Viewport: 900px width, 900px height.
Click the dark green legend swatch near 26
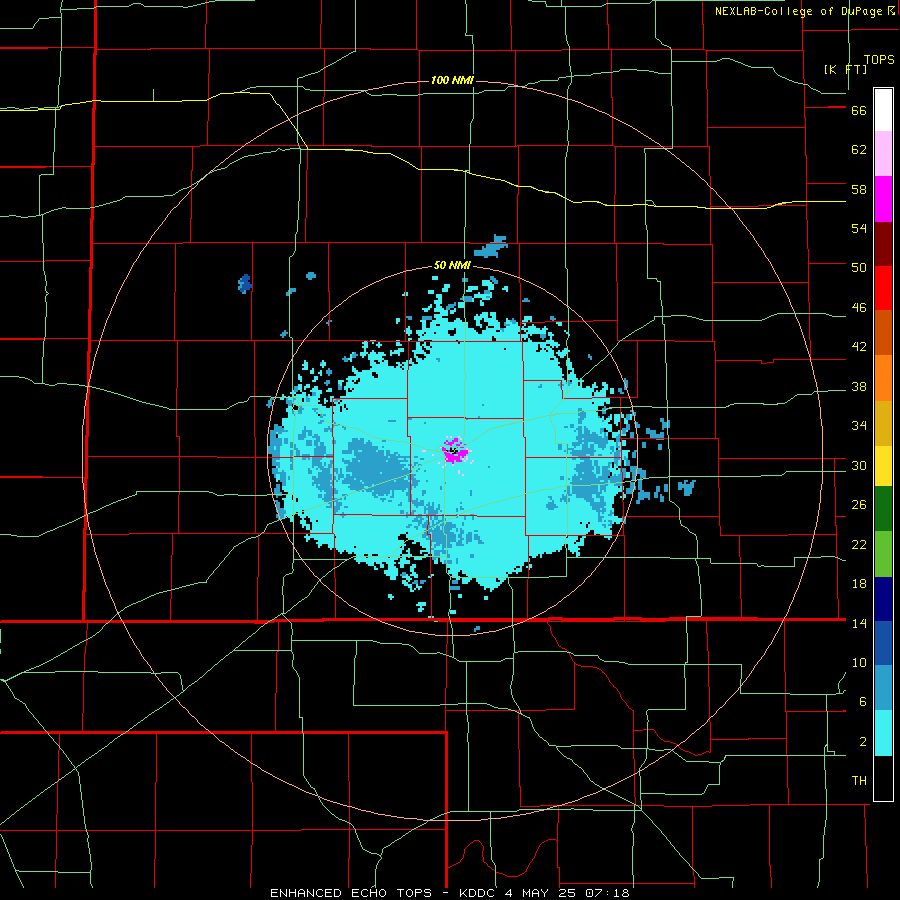pos(883,509)
